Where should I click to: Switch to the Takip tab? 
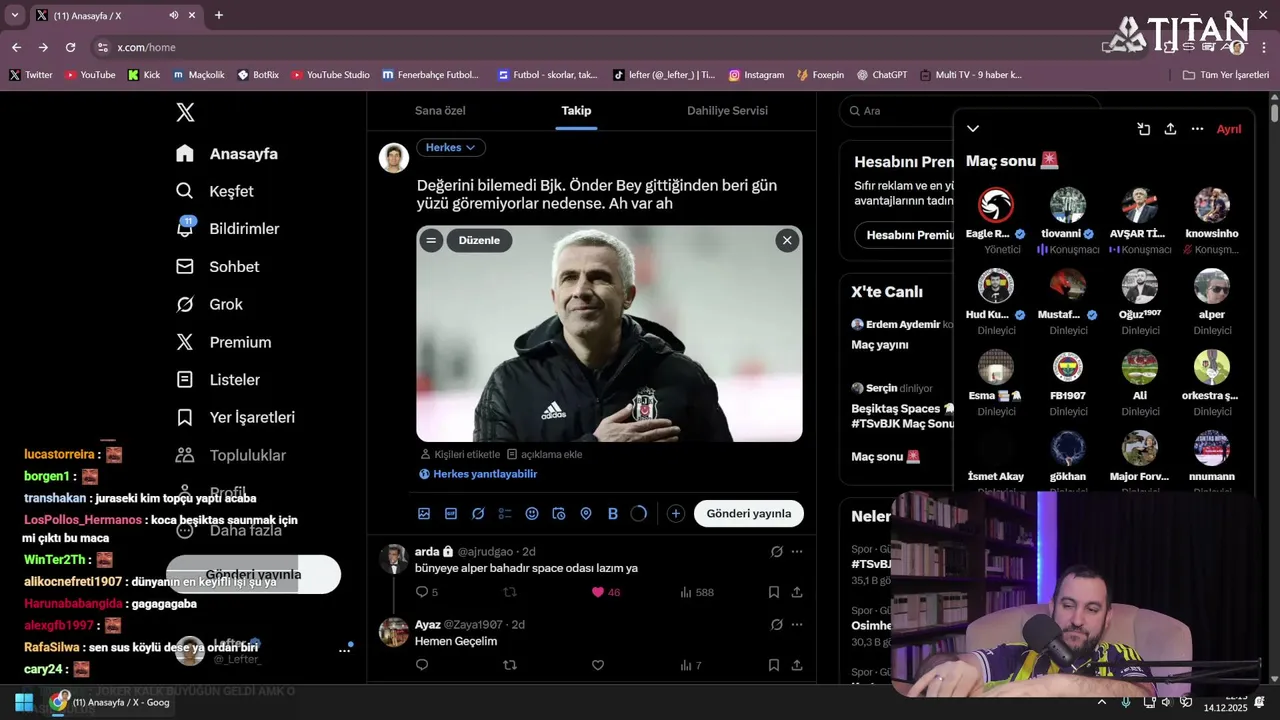tap(576, 111)
